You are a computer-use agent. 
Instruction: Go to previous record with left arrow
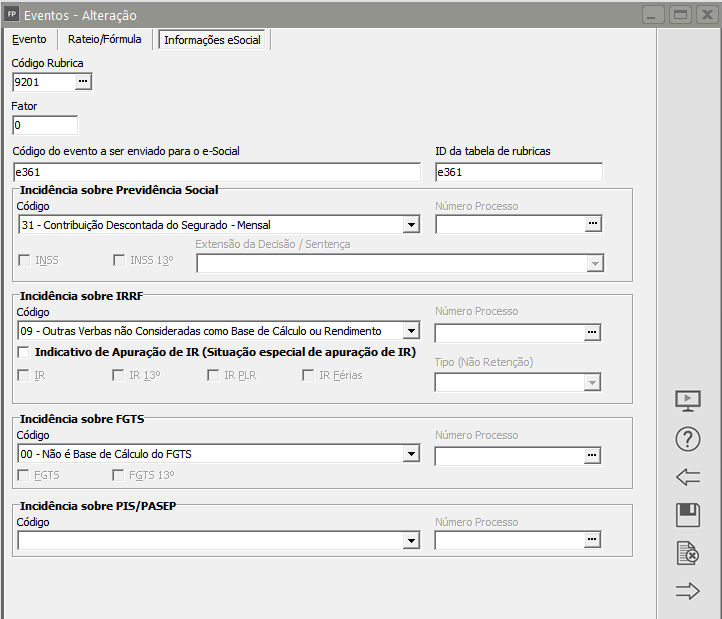point(687,477)
